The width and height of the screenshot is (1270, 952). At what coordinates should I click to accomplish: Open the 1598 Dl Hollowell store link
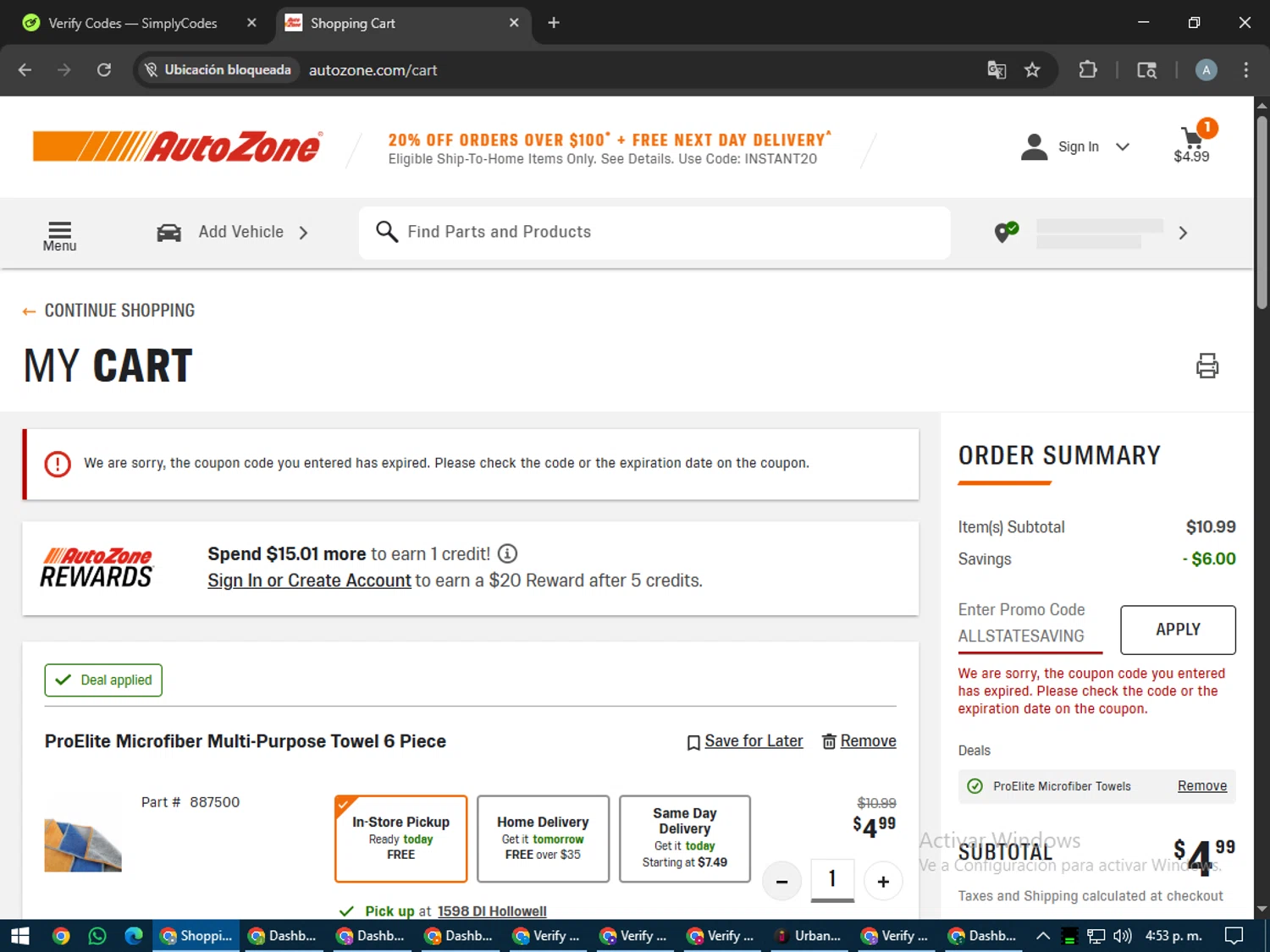(x=492, y=911)
